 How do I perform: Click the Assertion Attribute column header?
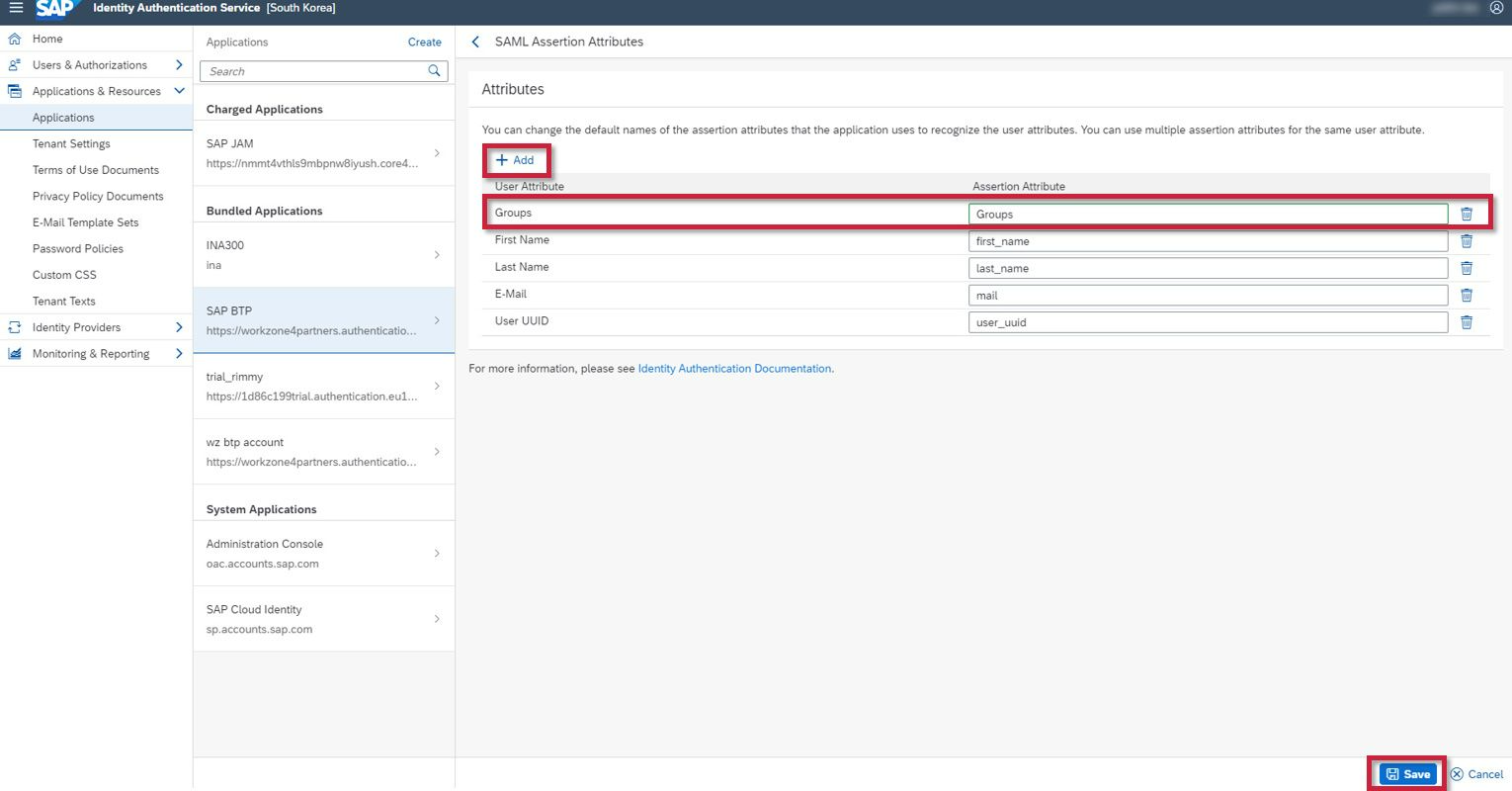pyautogui.click(x=1019, y=186)
